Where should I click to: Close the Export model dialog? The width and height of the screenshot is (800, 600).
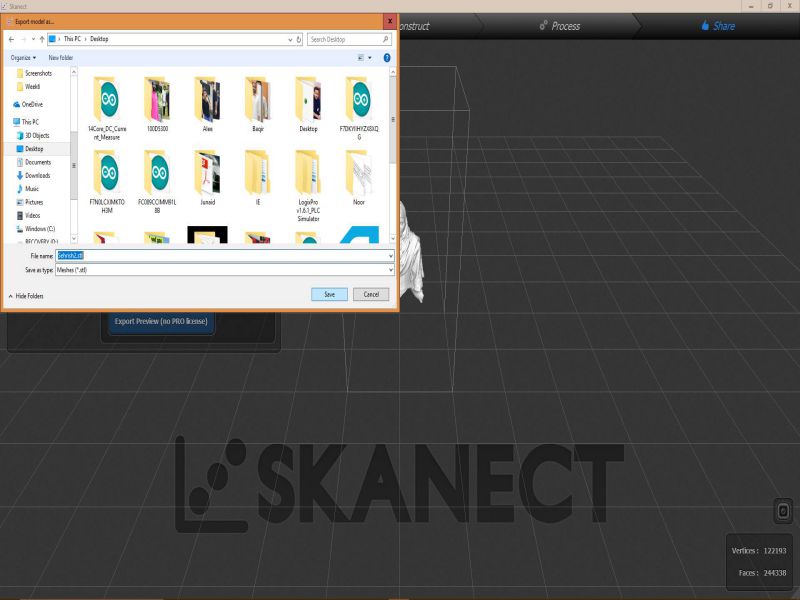[x=390, y=21]
